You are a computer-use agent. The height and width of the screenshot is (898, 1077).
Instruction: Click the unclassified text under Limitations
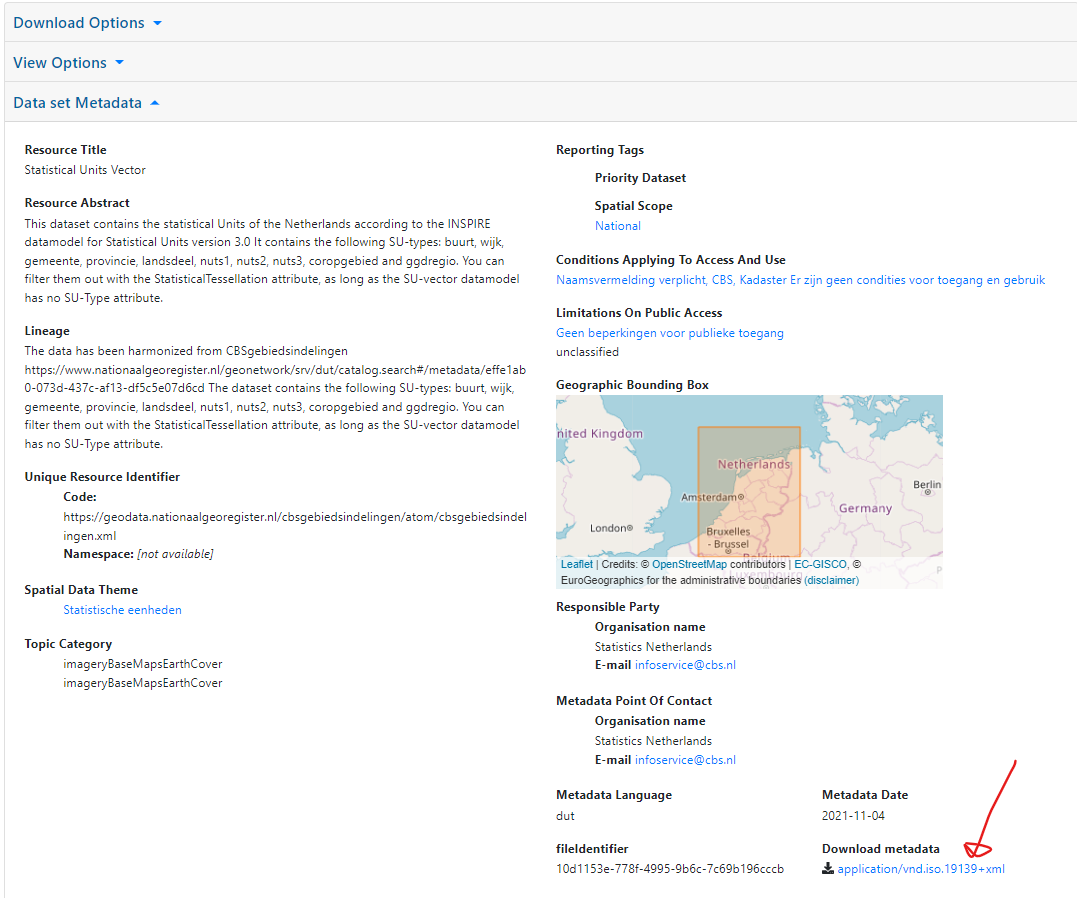click(587, 352)
